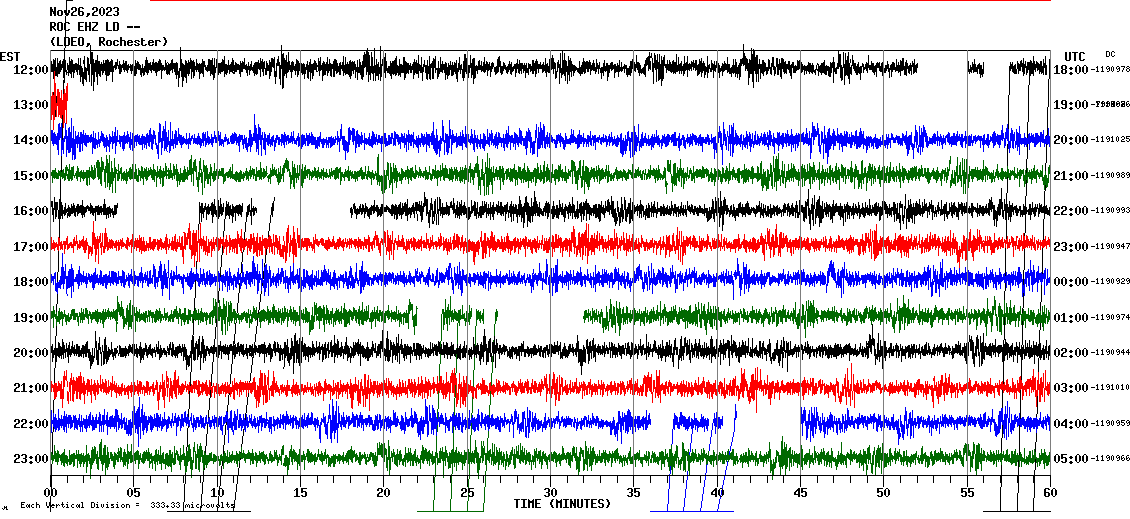
Task: Click the Each Vertical Division scale note
Action: point(127,505)
